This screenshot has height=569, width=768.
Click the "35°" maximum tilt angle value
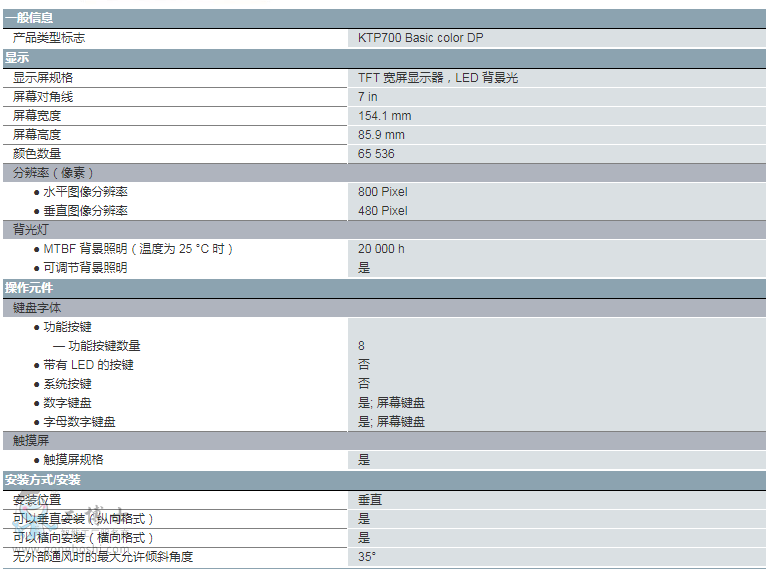(x=367, y=557)
